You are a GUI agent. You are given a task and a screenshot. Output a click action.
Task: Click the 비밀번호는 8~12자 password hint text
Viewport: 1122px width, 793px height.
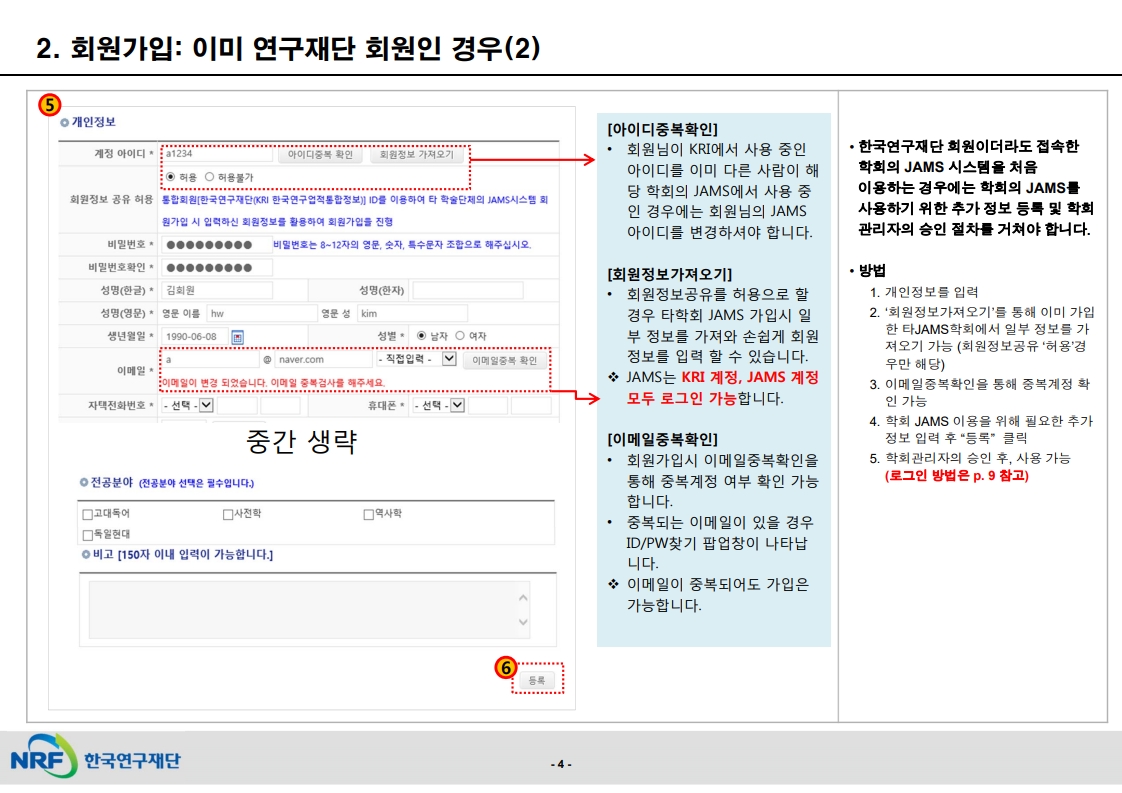[402, 245]
